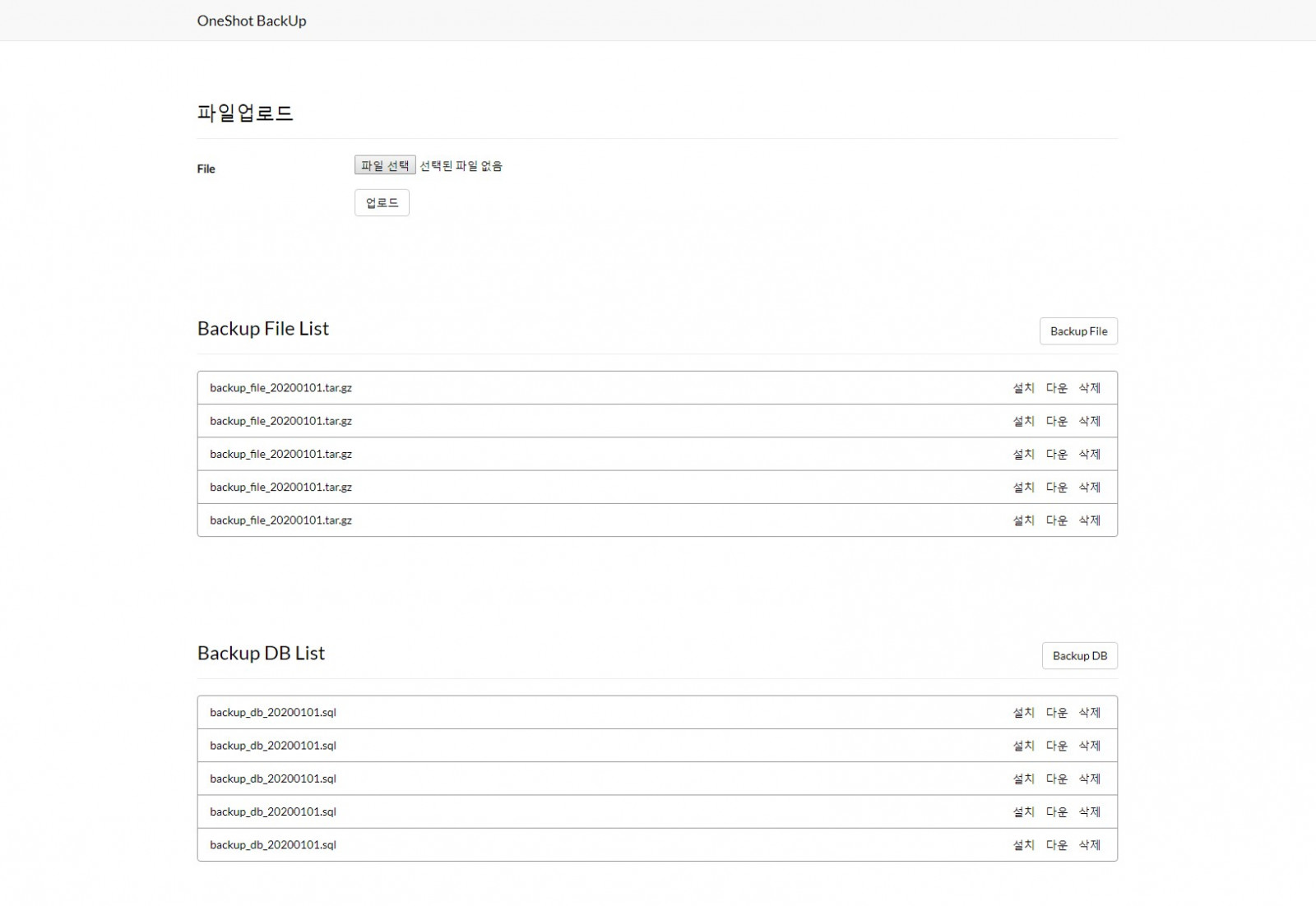The width and height of the screenshot is (1316, 906).
Task: Select the first backup_file_20200101.tar.gz filename
Action: (x=280, y=388)
